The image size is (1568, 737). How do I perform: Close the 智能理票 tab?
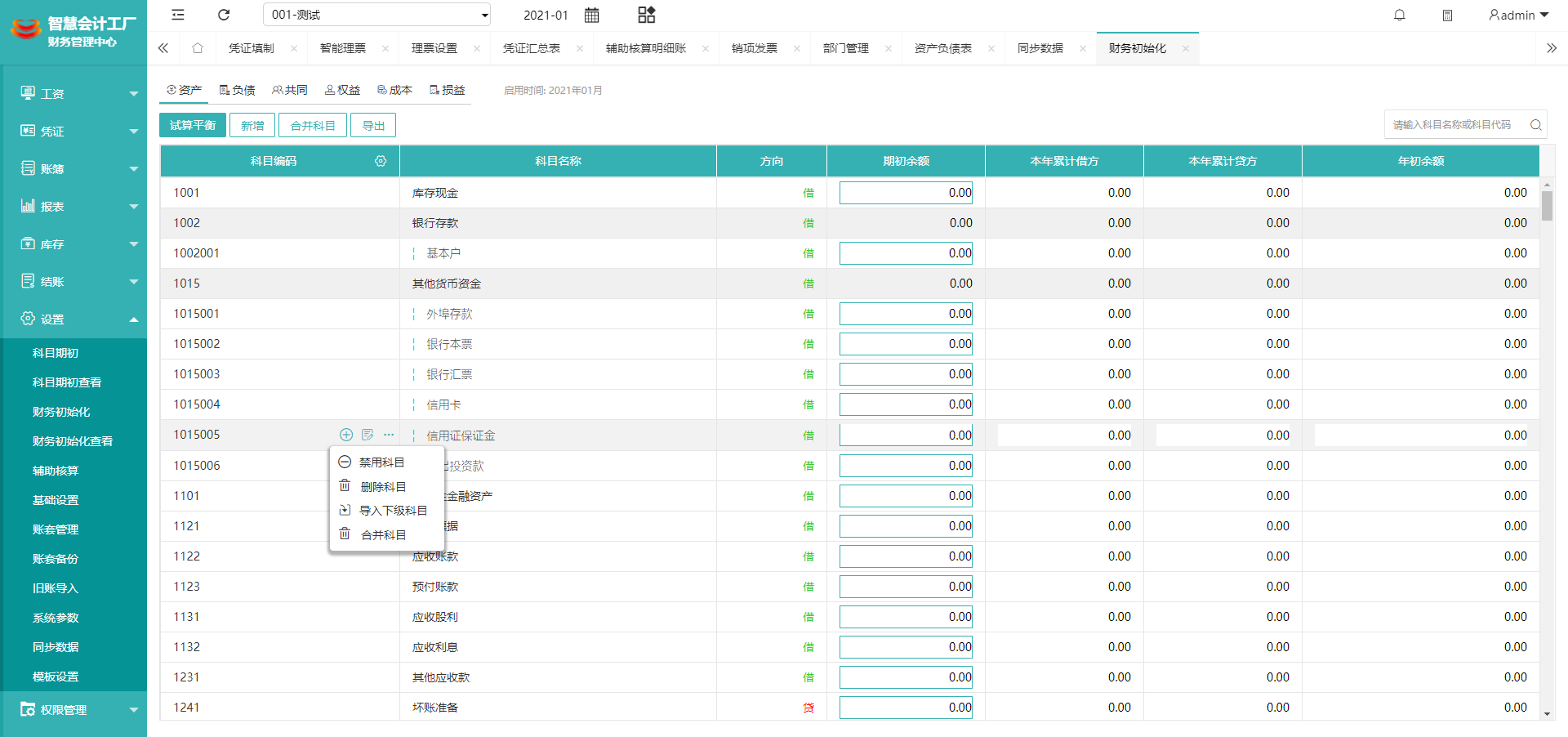coord(385,48)
